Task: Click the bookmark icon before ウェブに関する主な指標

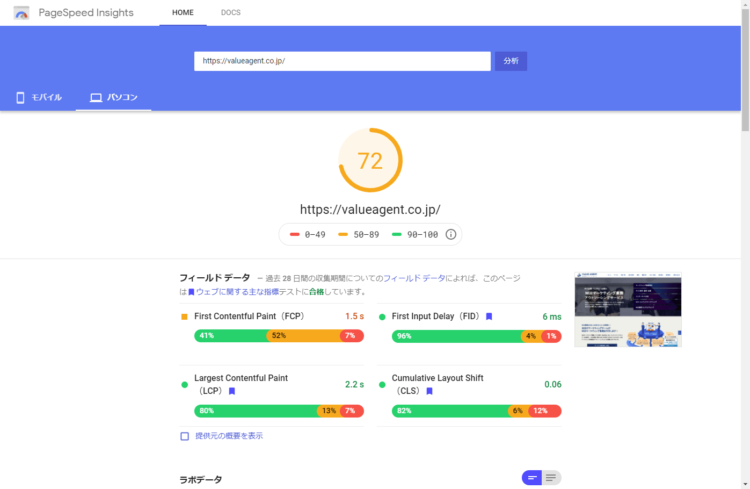Action: click(x=191, y=292)
